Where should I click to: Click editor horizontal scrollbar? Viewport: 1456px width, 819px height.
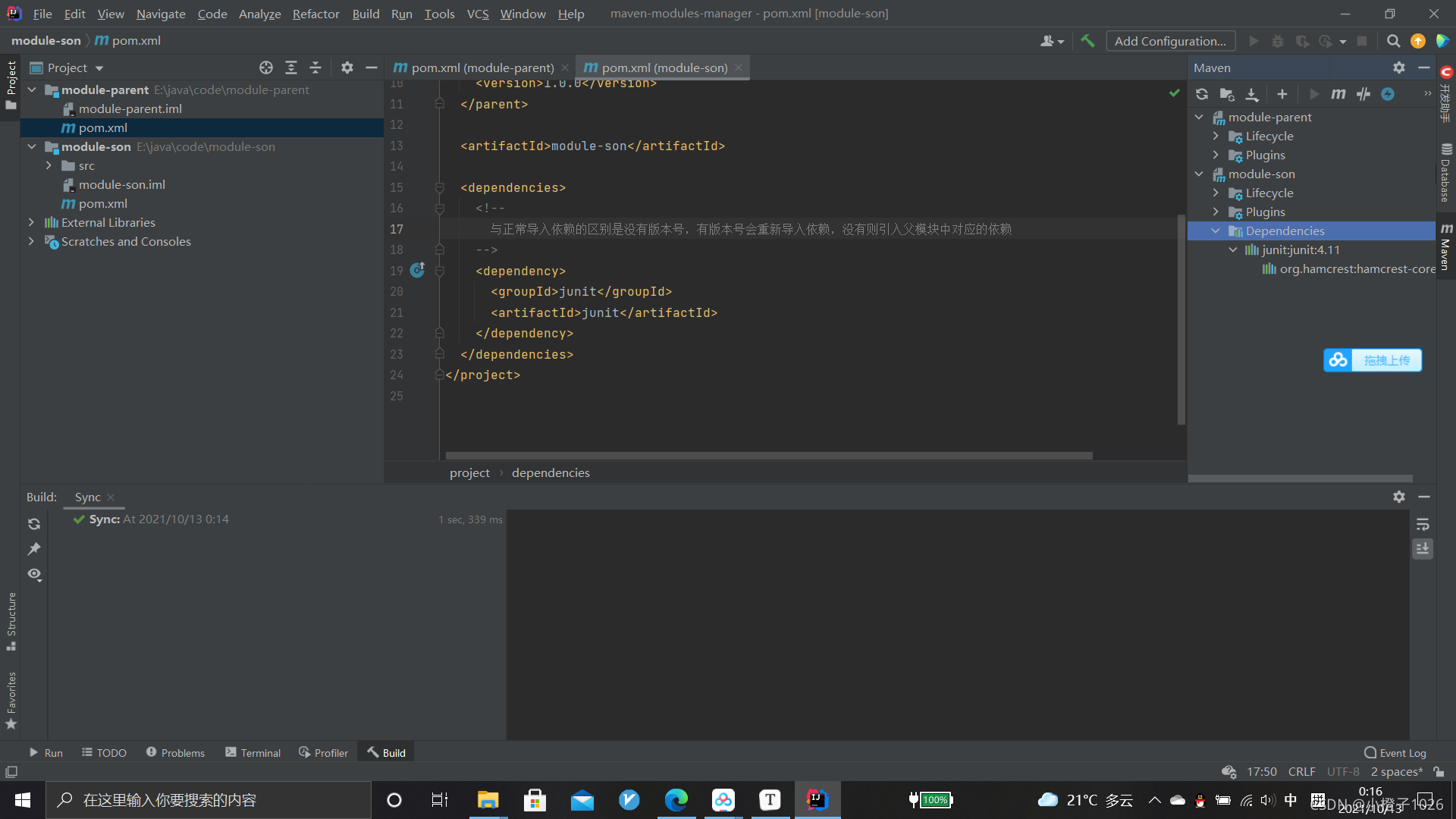769,456
